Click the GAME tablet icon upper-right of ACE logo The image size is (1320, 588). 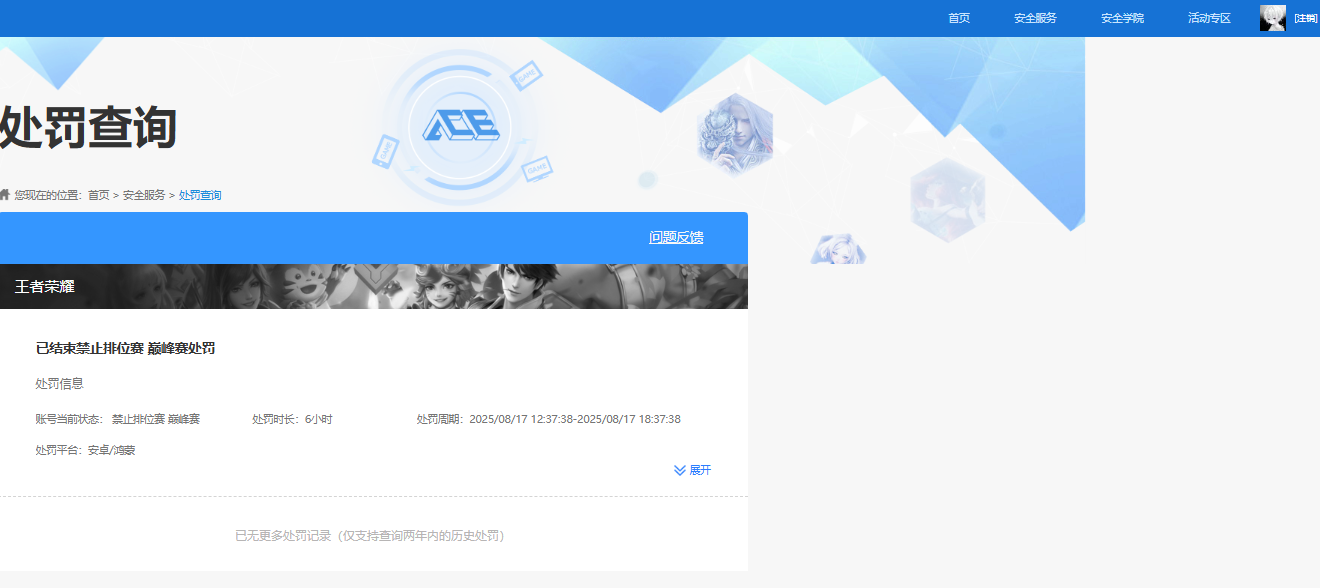tap(526, 74)
